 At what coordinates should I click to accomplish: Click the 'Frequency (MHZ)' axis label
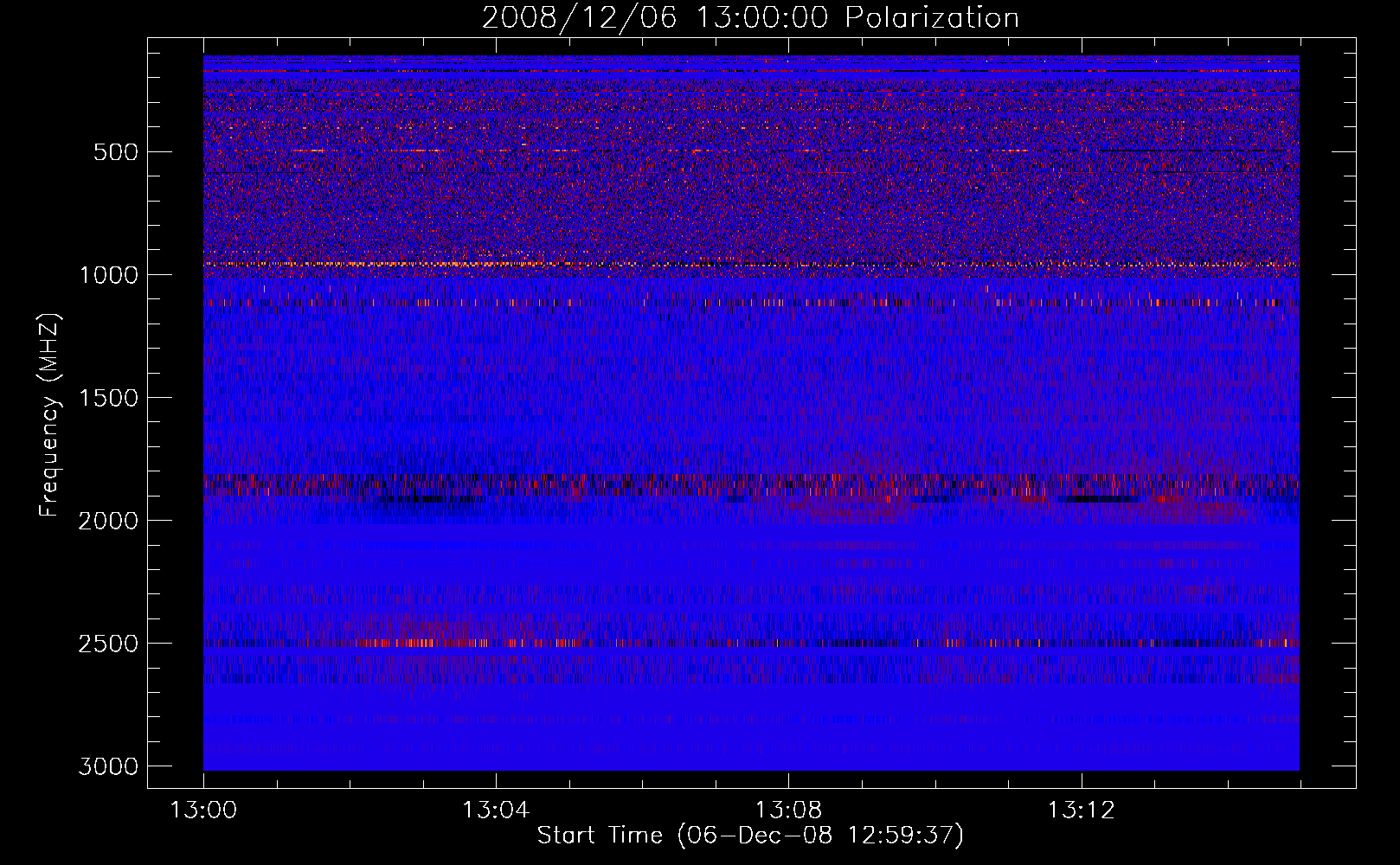(50, 415)
